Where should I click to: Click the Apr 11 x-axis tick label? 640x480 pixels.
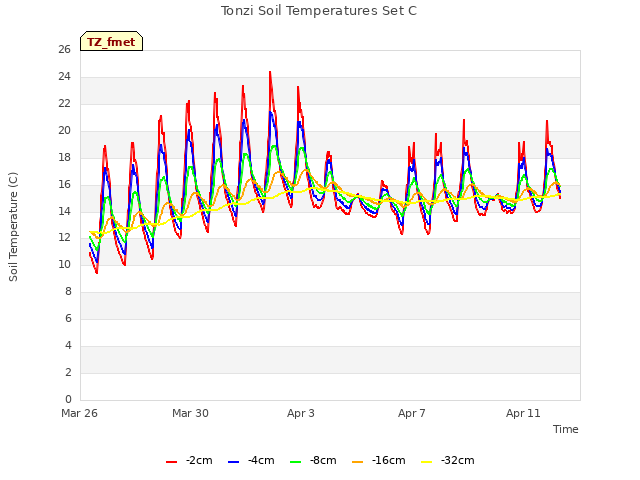tap(523, 413)
